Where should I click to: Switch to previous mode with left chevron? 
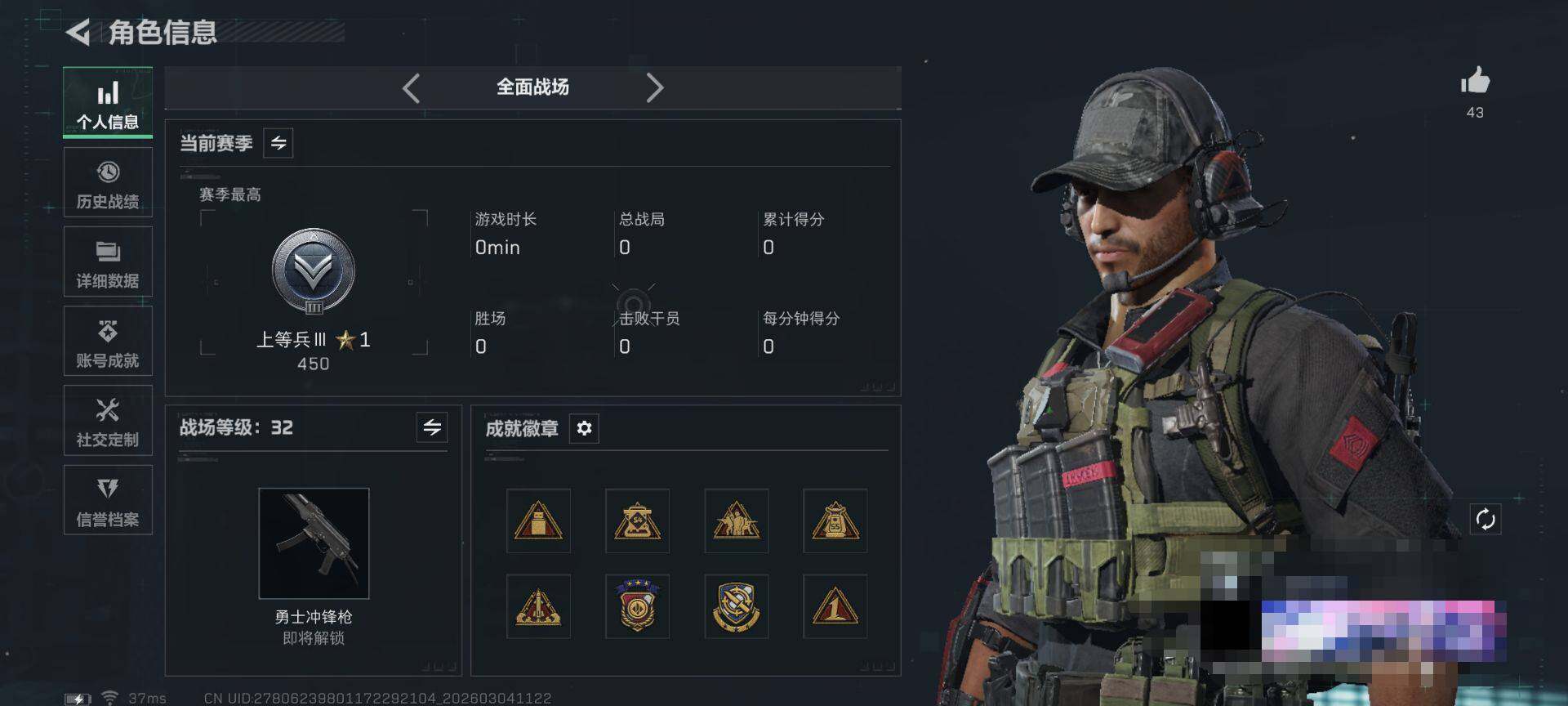[x=412, y=87]
